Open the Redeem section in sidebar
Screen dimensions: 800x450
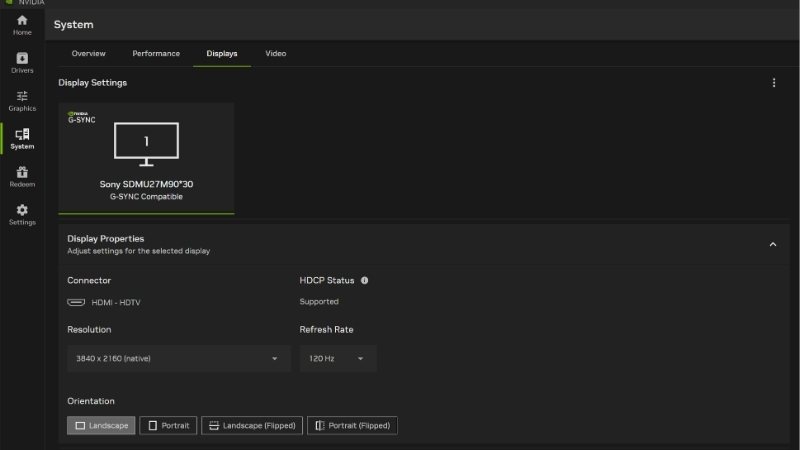point(22,177)
